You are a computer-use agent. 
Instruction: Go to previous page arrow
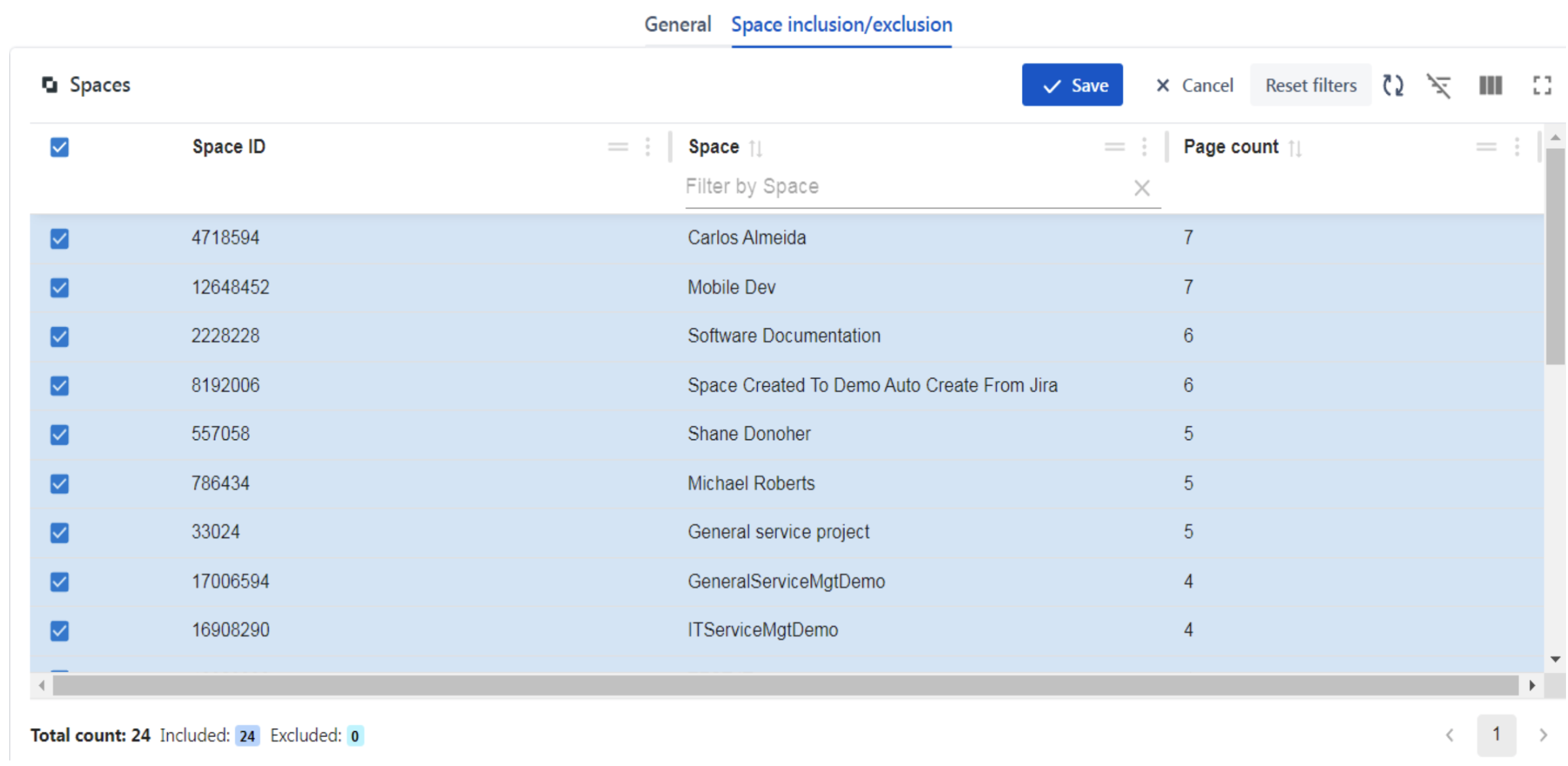click(x=1449, y=735)
